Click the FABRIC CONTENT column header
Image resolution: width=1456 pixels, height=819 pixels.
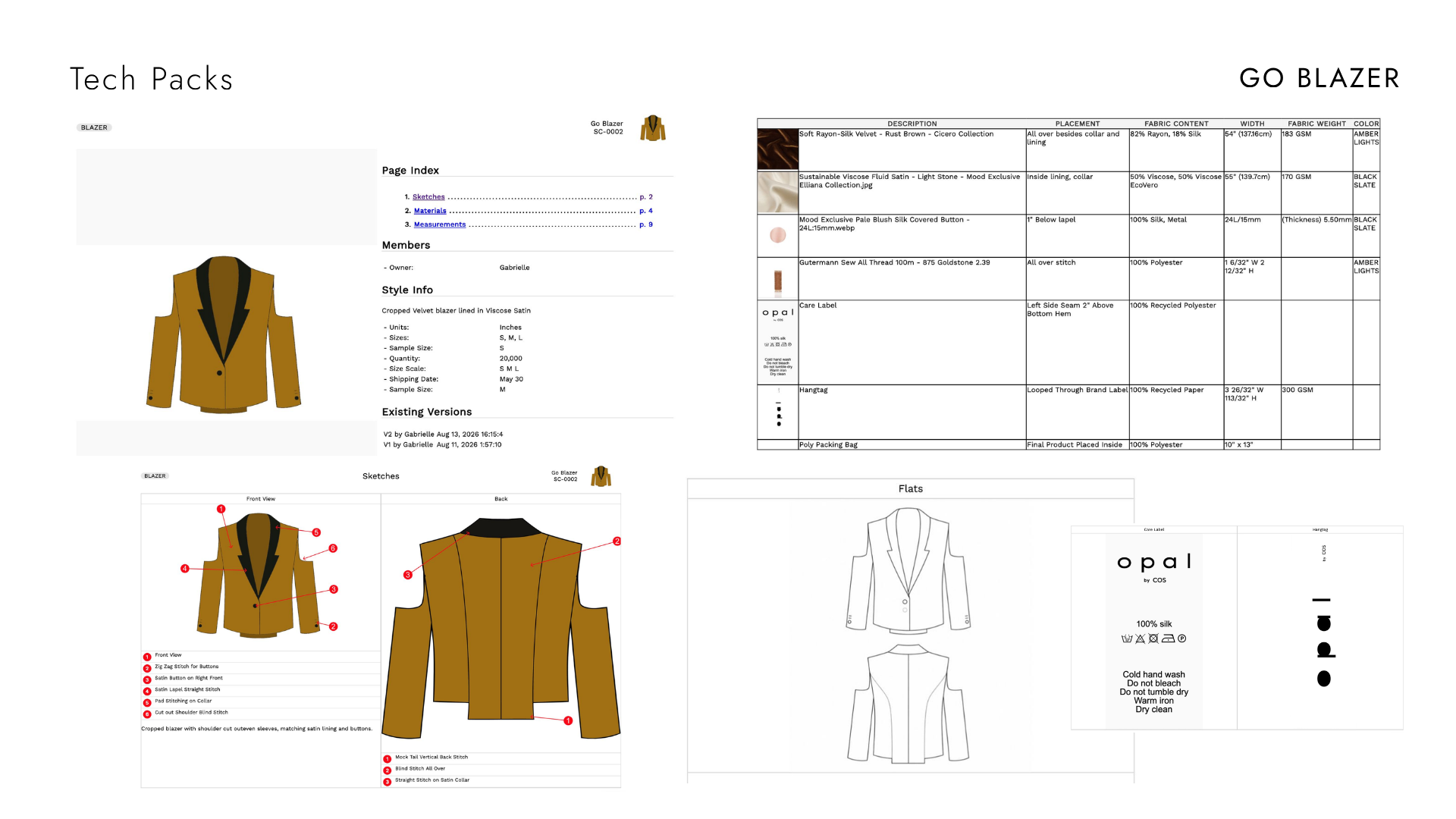tap(1176, 124)
